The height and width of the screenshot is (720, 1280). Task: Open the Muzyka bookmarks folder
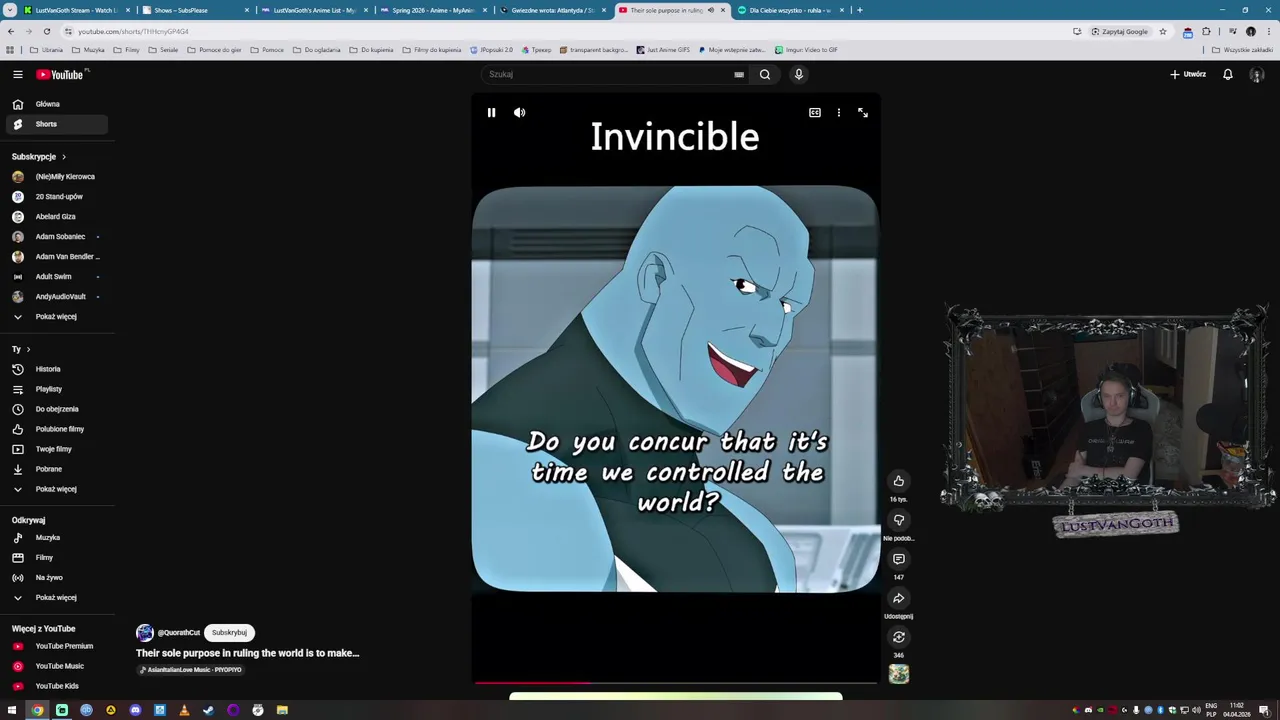tap(88, 50)
